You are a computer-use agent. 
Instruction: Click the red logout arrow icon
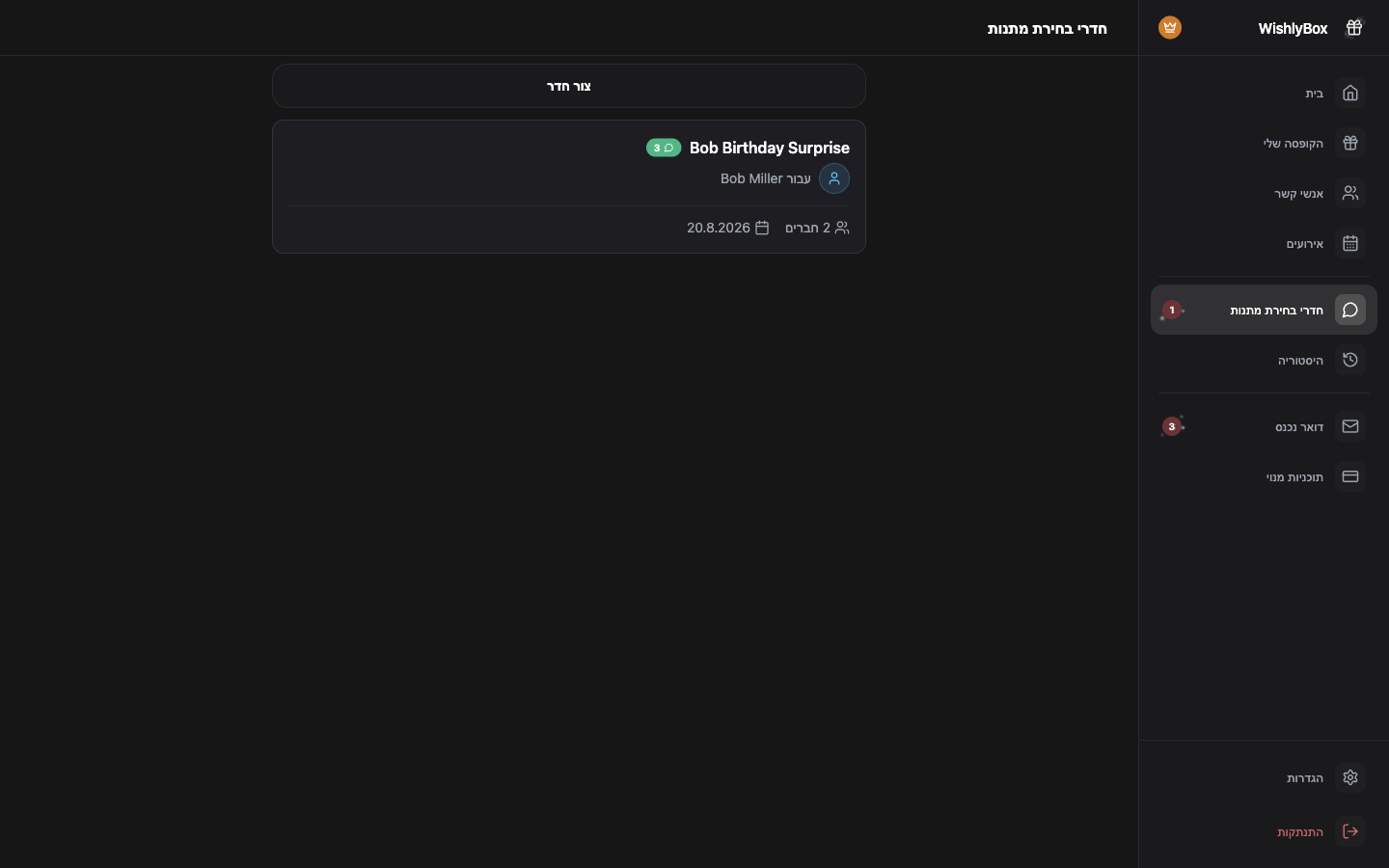point(1350,832)
